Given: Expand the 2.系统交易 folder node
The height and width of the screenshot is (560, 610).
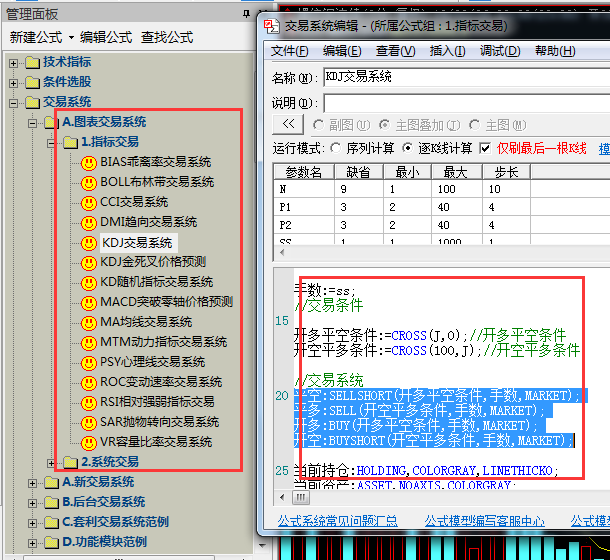Looking at the screenshot, I should pyautogui.click(x=52, y=462).
